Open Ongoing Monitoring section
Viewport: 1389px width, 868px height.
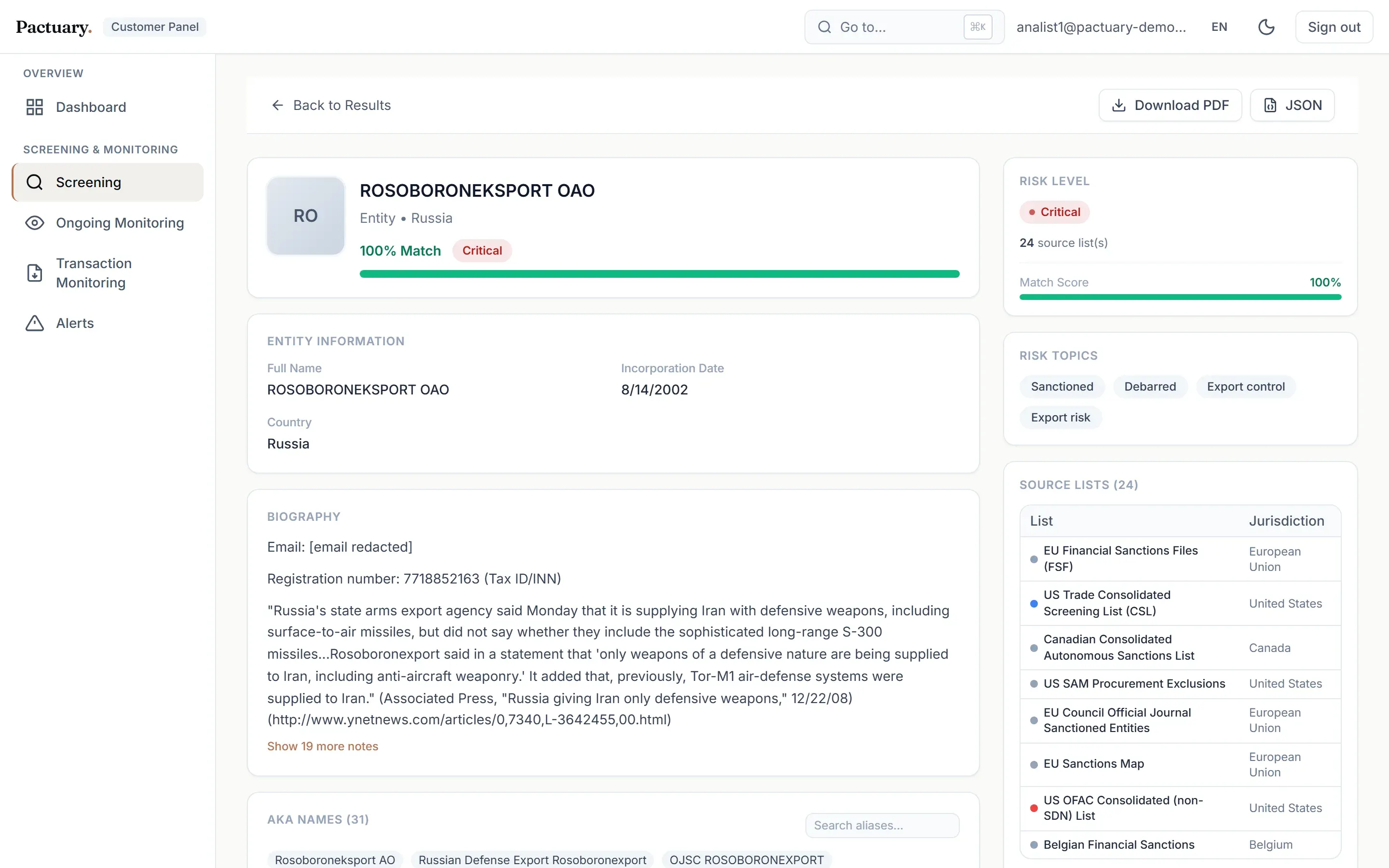point(108,223)
